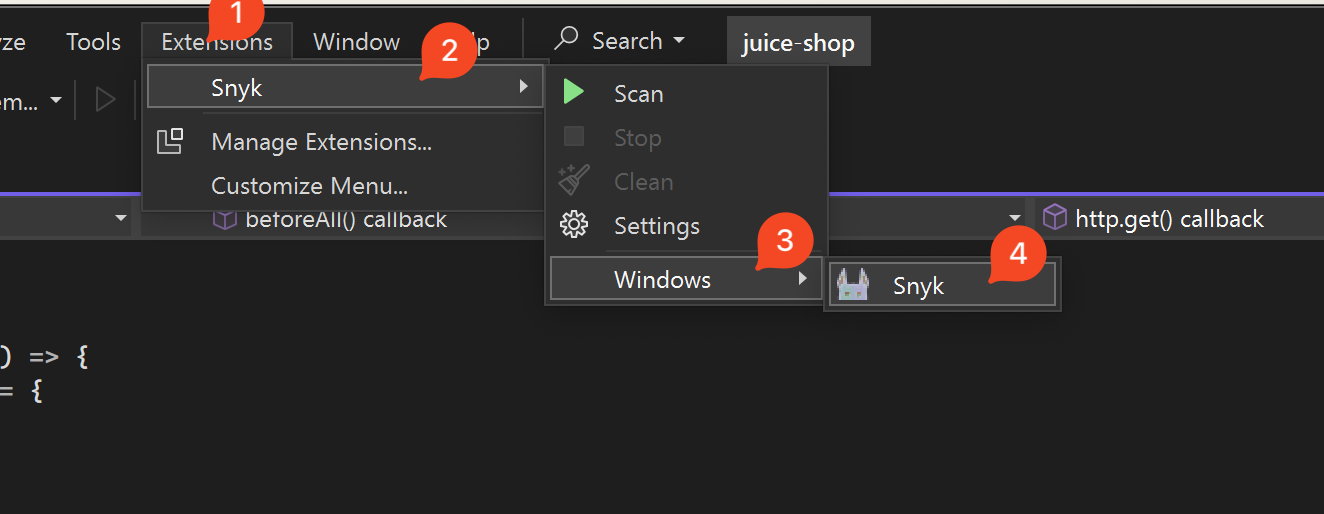
Task: Click the Clean broom icon
Action: pyautogui.click(x=573, y=181)
